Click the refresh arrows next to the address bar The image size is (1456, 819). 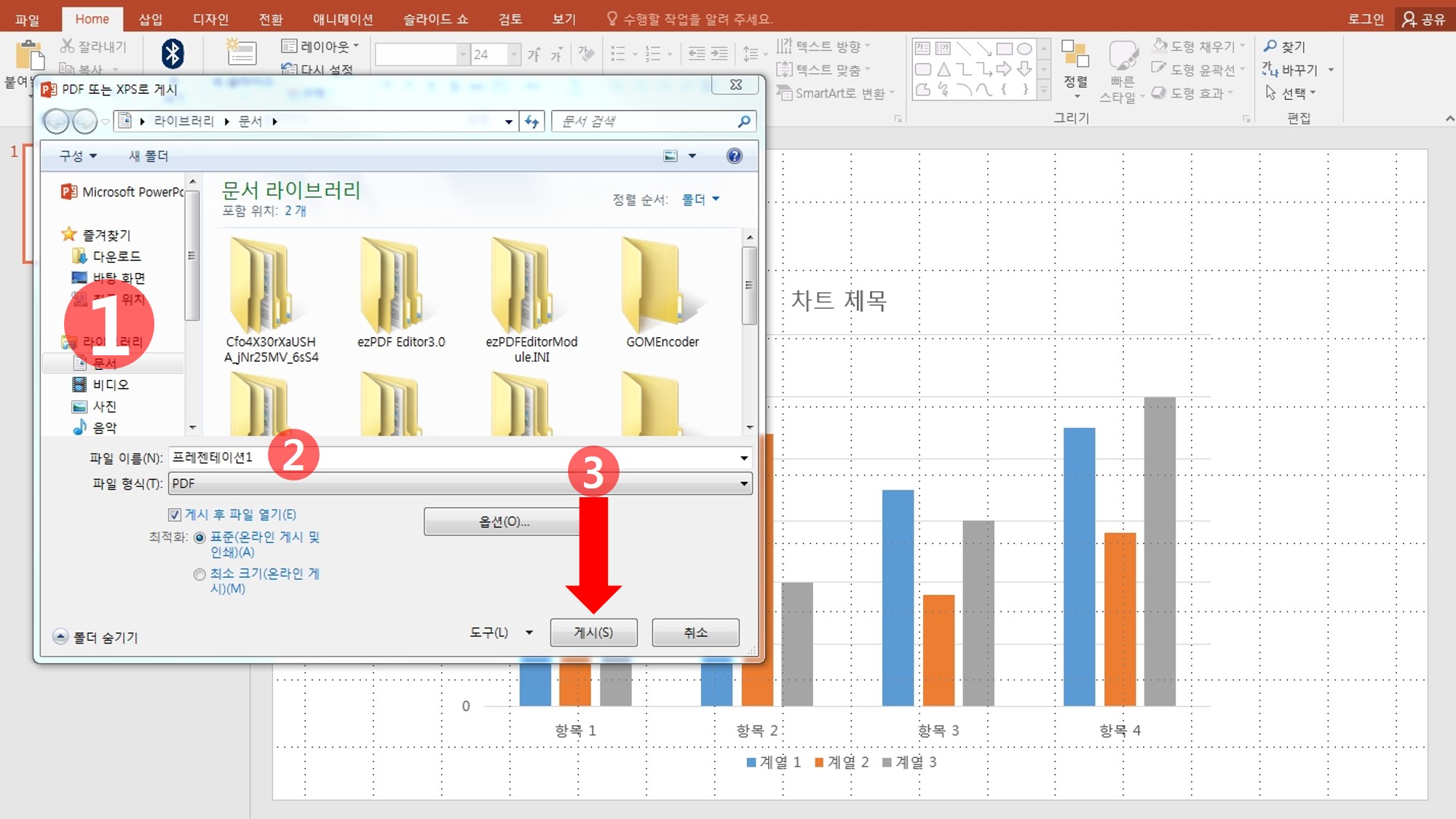(x=532, y=122)
